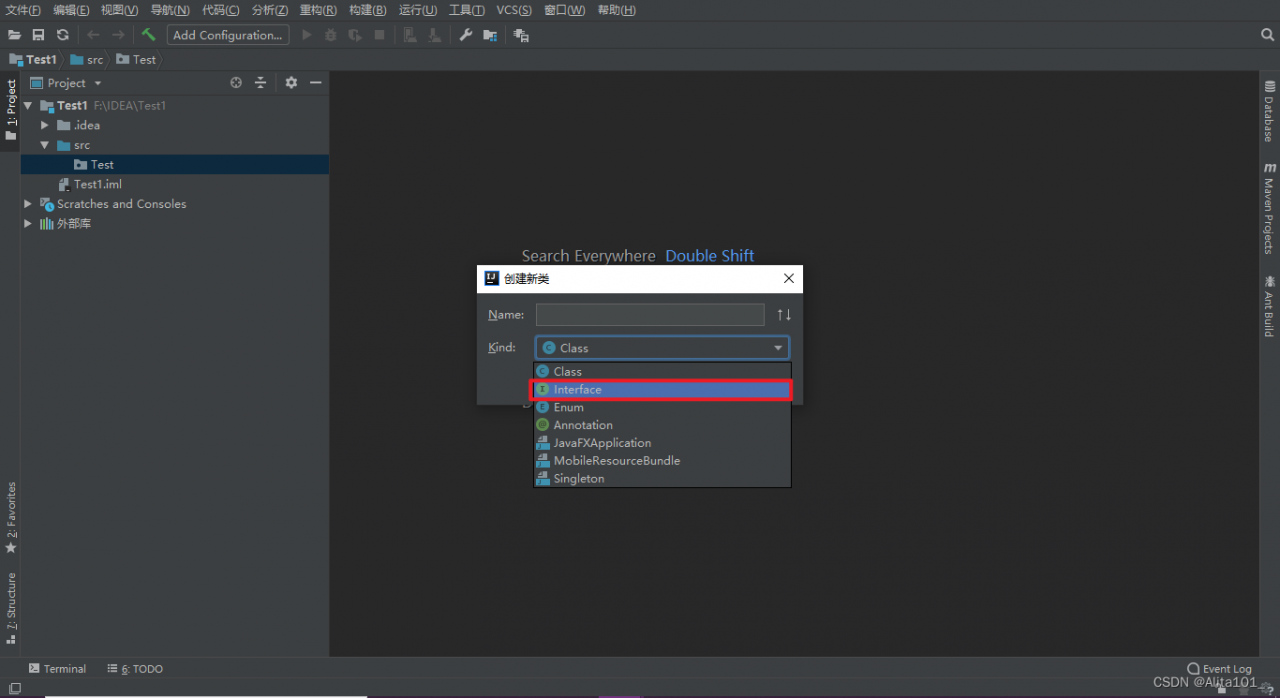Select Singleton in the Kind list
1280x698 pixels.
point(662,479)
